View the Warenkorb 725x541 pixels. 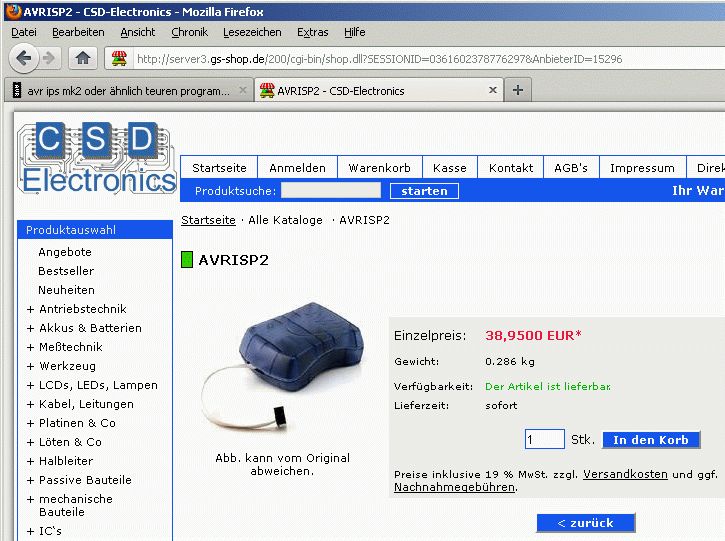coord(380,168)
